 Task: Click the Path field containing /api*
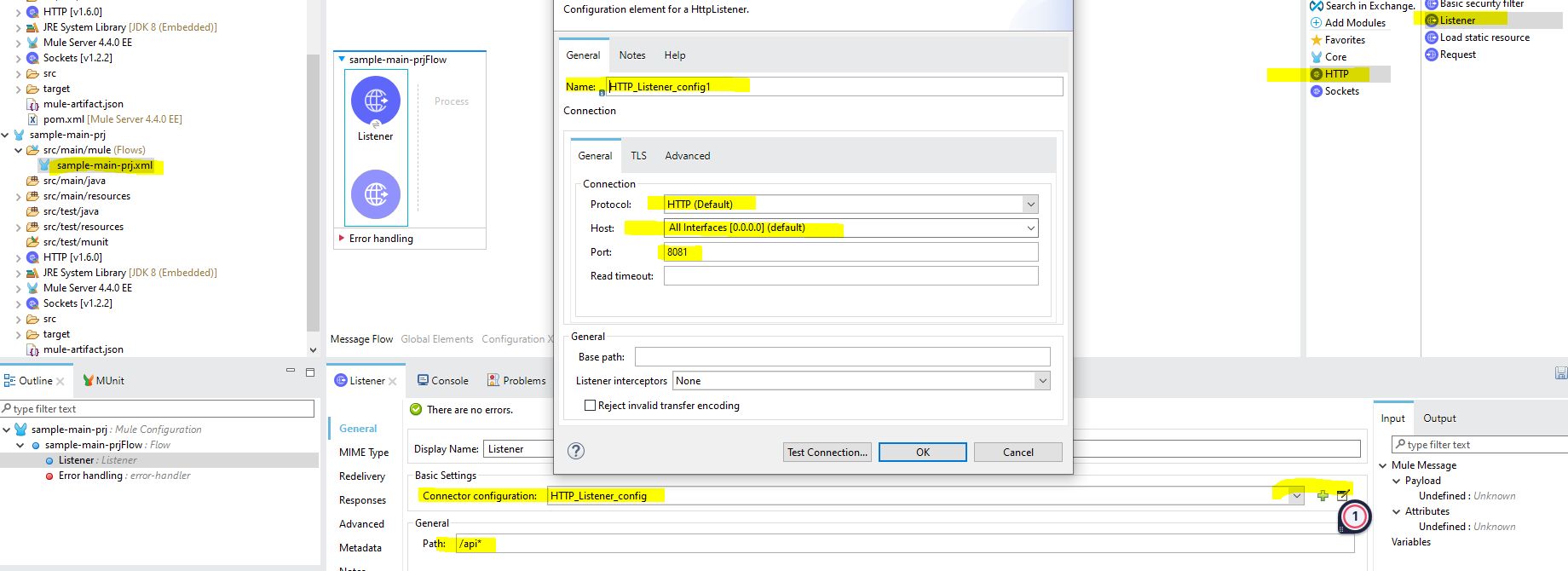(905, 544)
